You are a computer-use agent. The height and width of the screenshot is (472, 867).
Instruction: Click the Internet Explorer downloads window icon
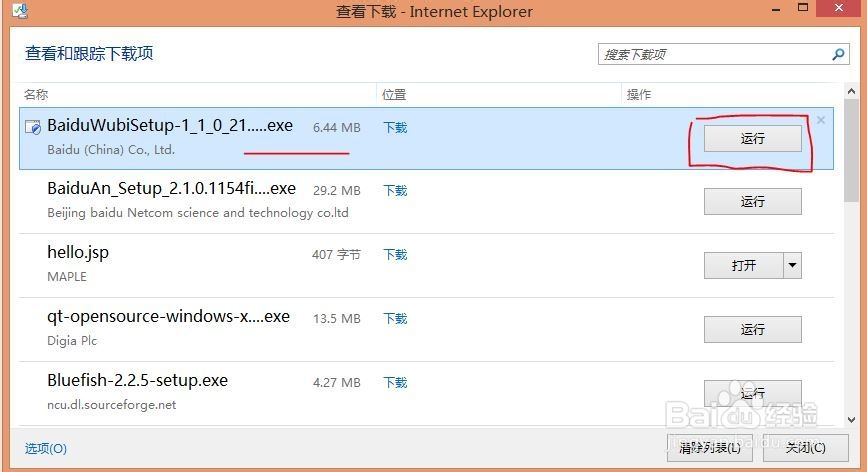point(20,11)
